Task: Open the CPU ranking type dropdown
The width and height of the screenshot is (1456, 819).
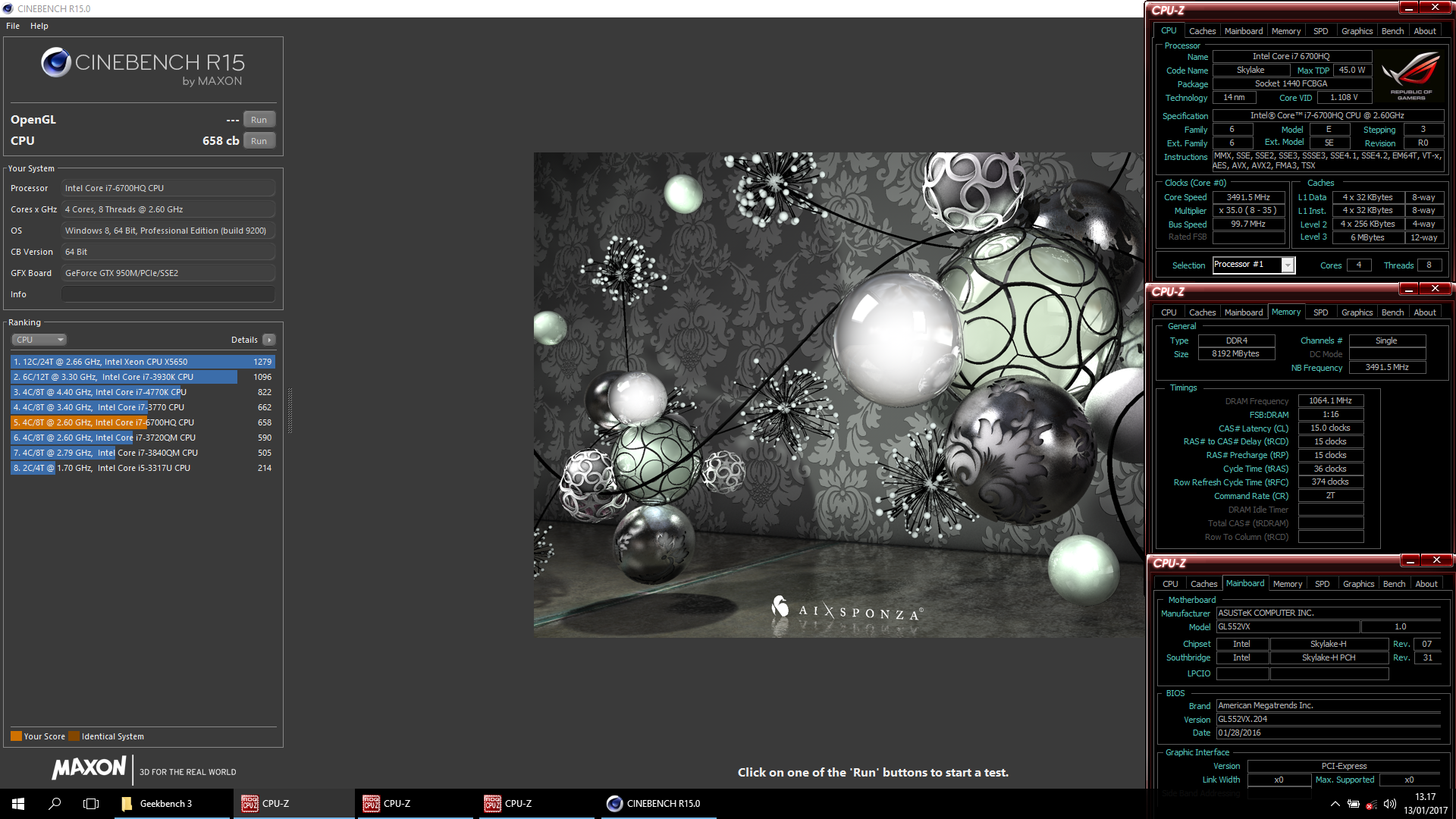Action: [x=39, y=340]
